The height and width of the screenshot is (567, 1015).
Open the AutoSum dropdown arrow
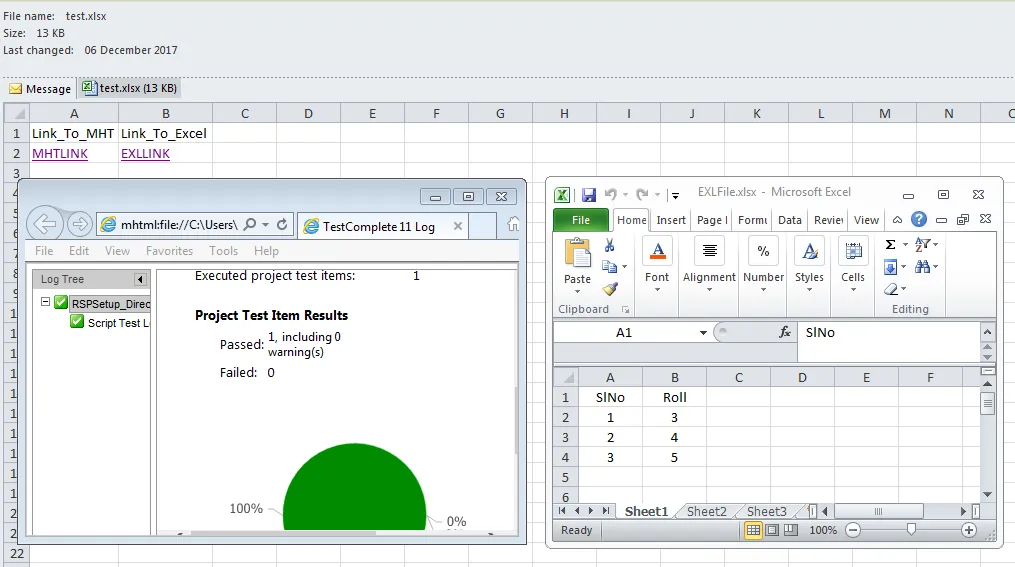pyautogui.click(x=905, y=245)
